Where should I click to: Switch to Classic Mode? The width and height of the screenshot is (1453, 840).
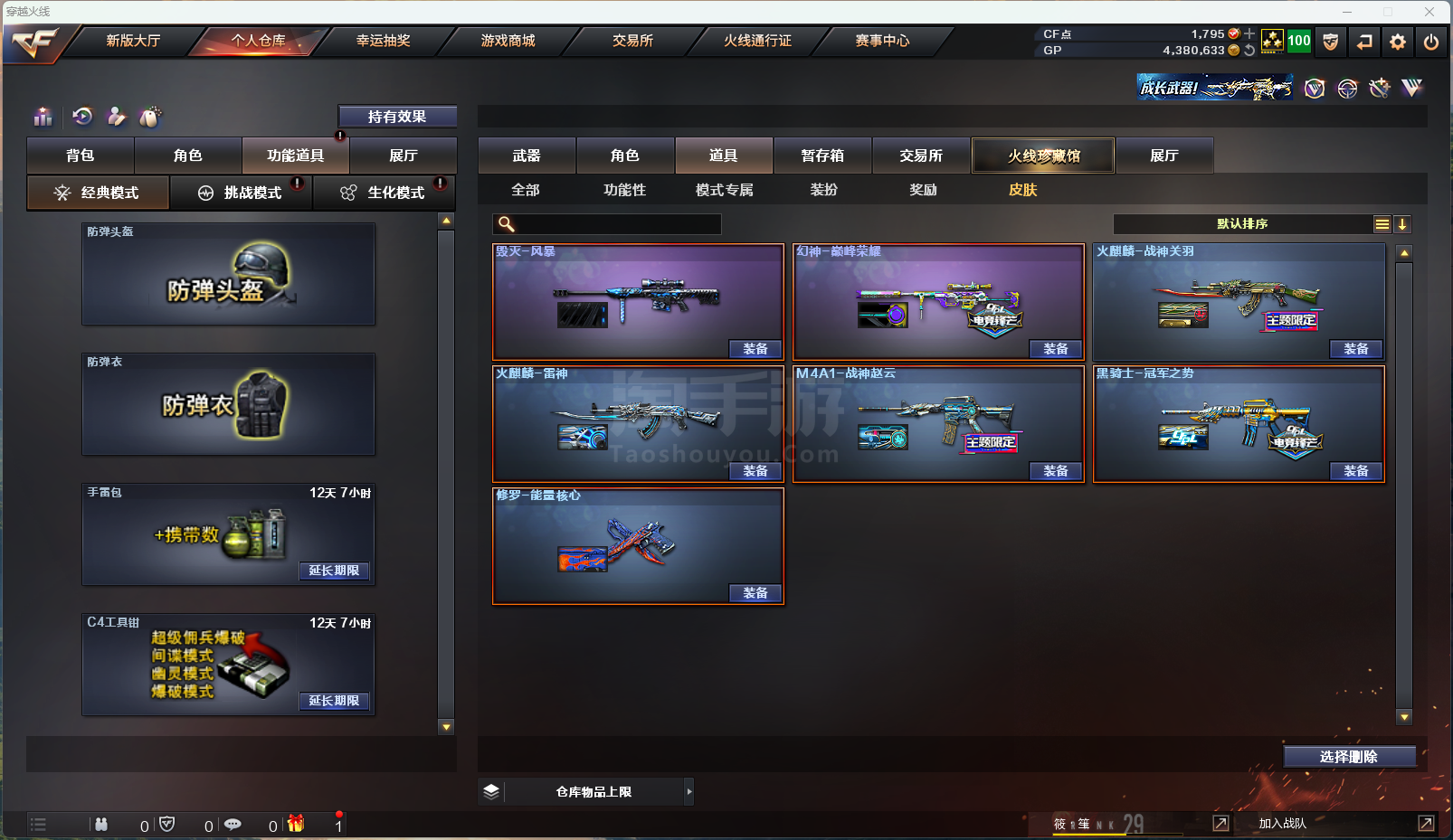(x=98, y=193)
